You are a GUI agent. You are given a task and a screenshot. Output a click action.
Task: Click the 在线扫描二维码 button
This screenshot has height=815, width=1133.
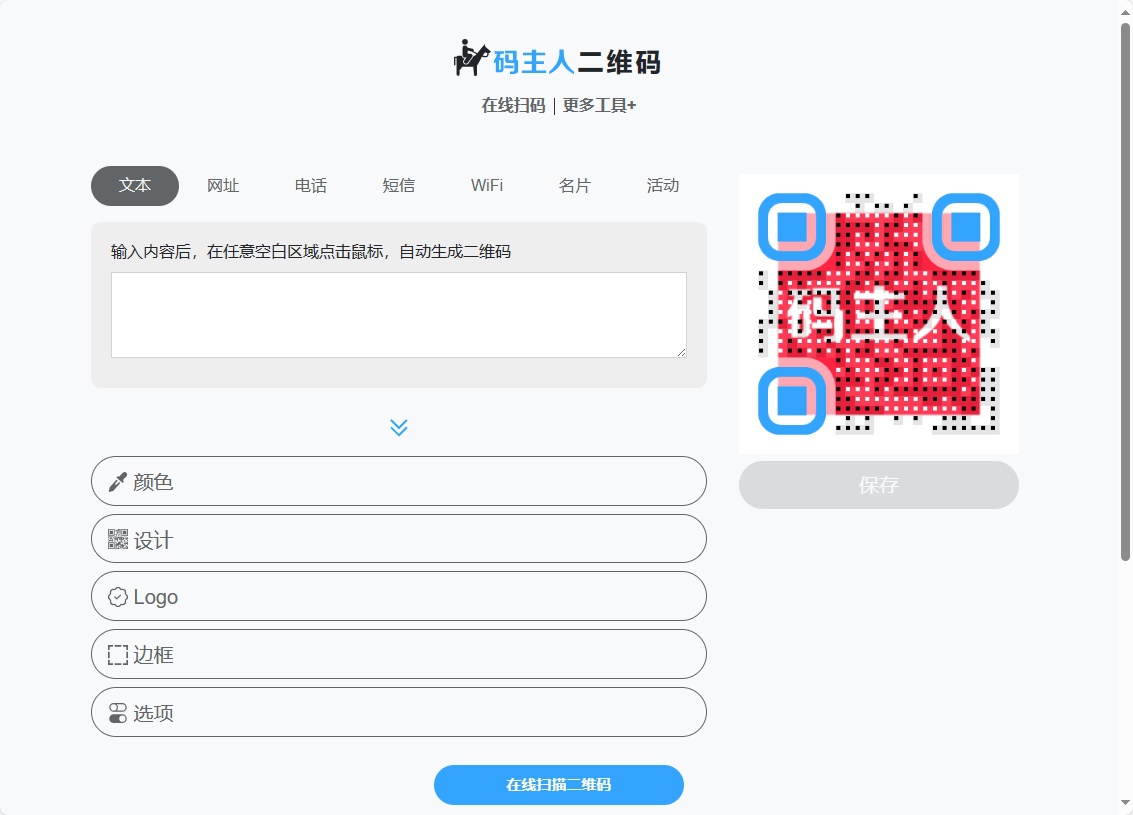pyautogui.click(x=559, y=785)
